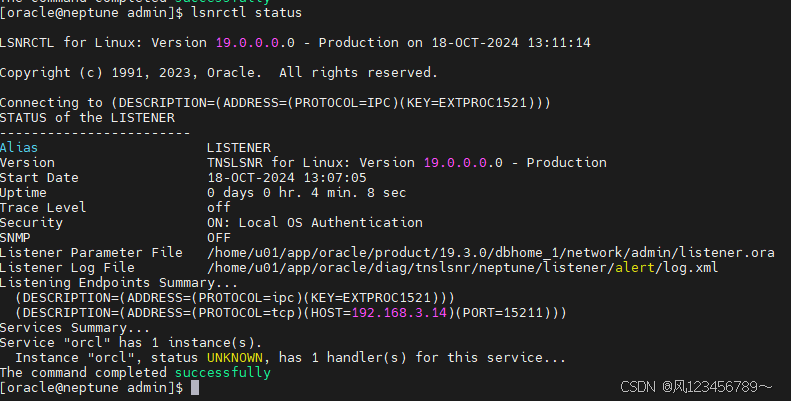Click the Trace Level off value

click(x=218, y=208)
